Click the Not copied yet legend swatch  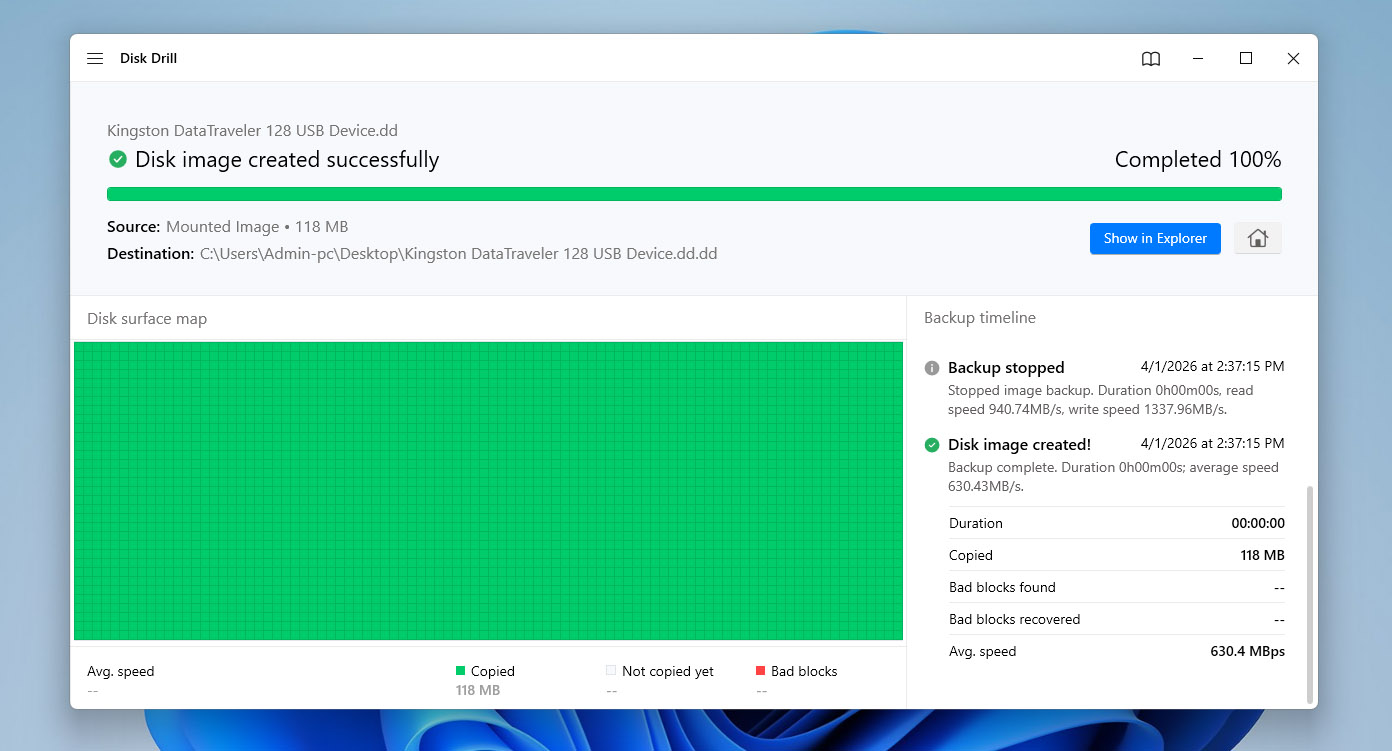pyautogui.click(x=611, y=671)
